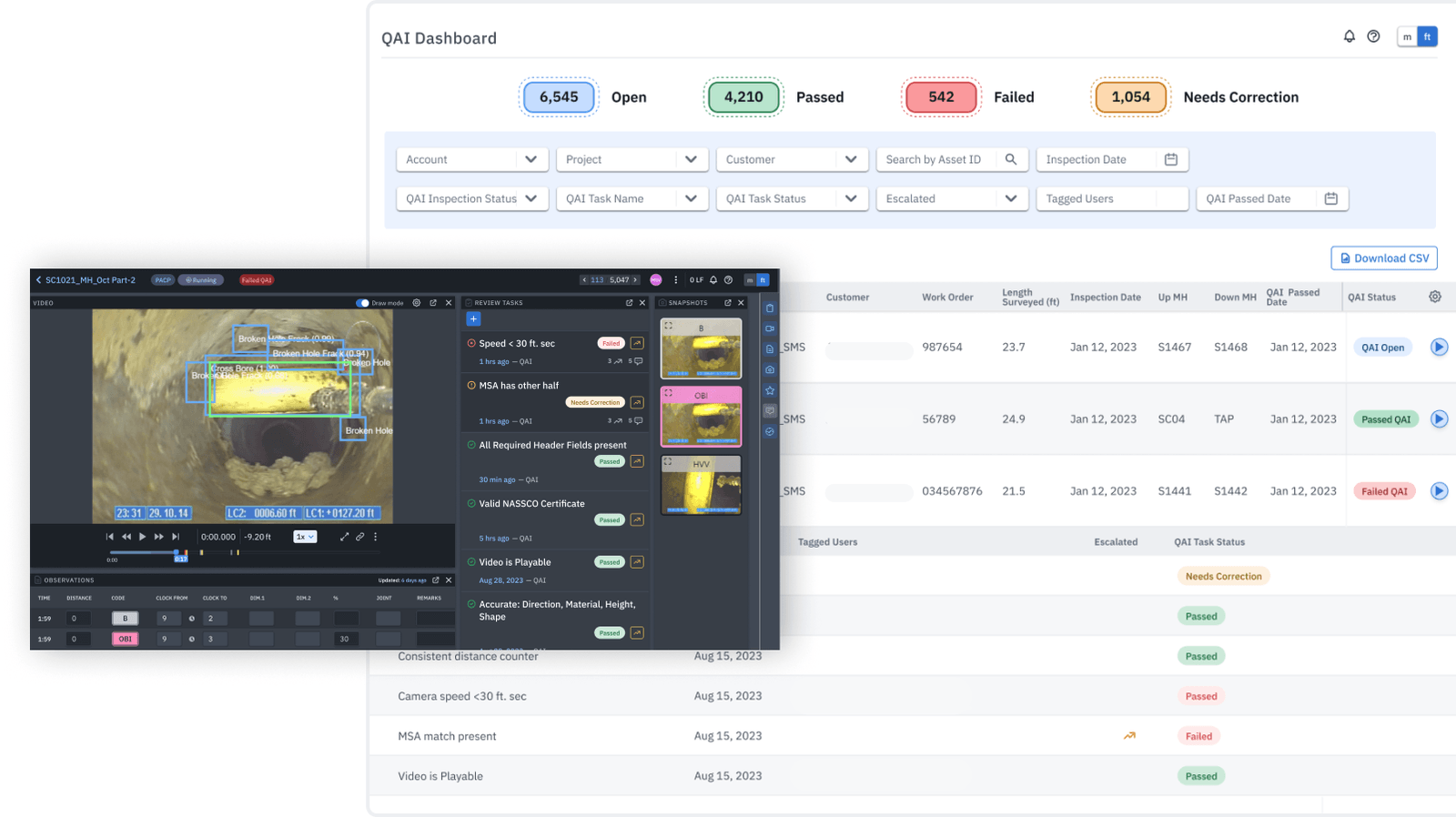
Task: Open the QAI Task Status dropdown
Action: (793, 198)
